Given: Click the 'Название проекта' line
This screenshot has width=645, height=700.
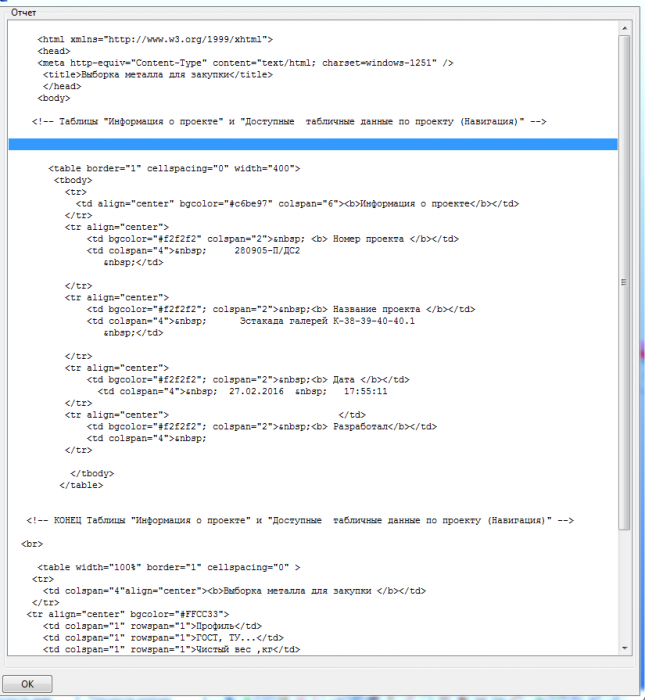Looking at the screenshot, I should tap(281, 309).
